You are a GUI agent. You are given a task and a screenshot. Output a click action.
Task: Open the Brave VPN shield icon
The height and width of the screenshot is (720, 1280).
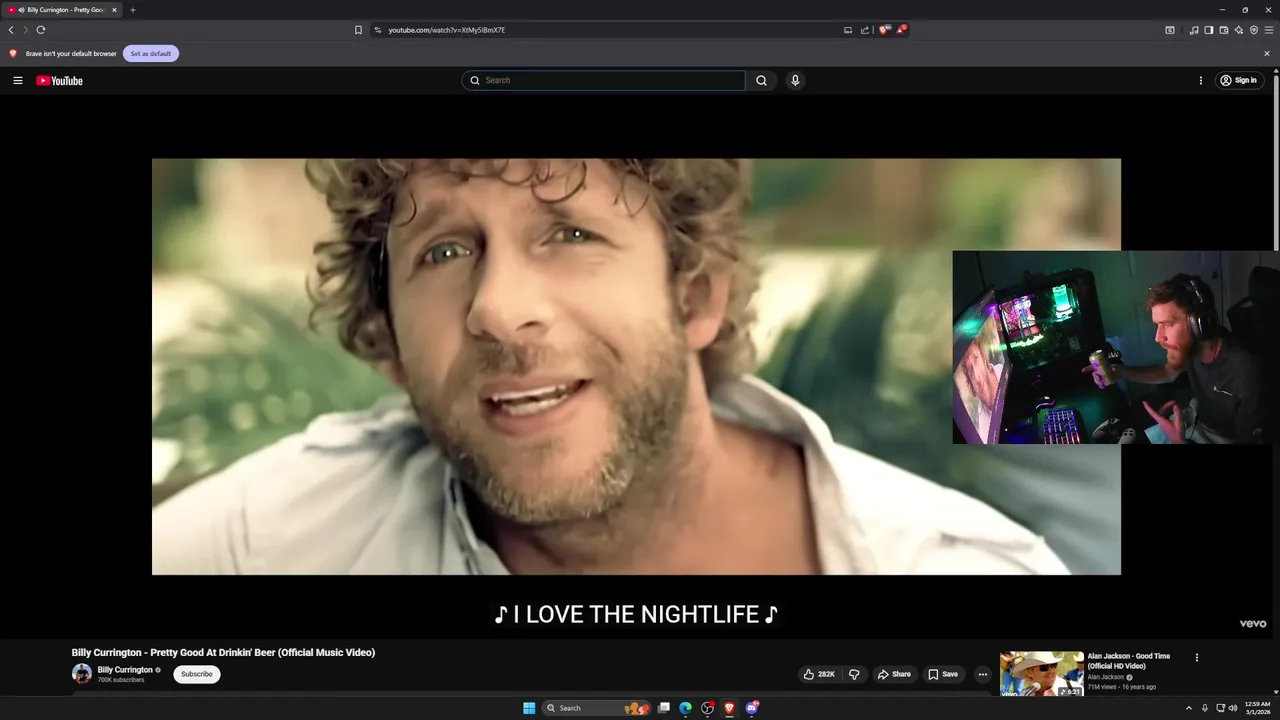click(x=1254, y=30)
